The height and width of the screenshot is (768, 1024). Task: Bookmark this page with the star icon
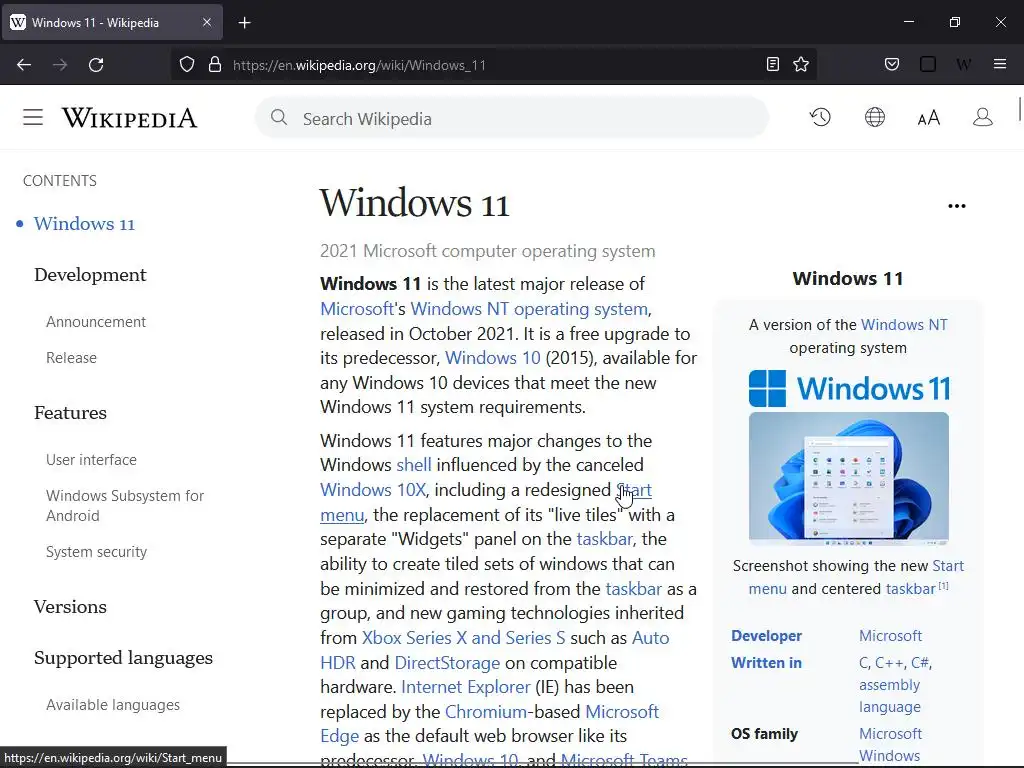coord(801,64)
